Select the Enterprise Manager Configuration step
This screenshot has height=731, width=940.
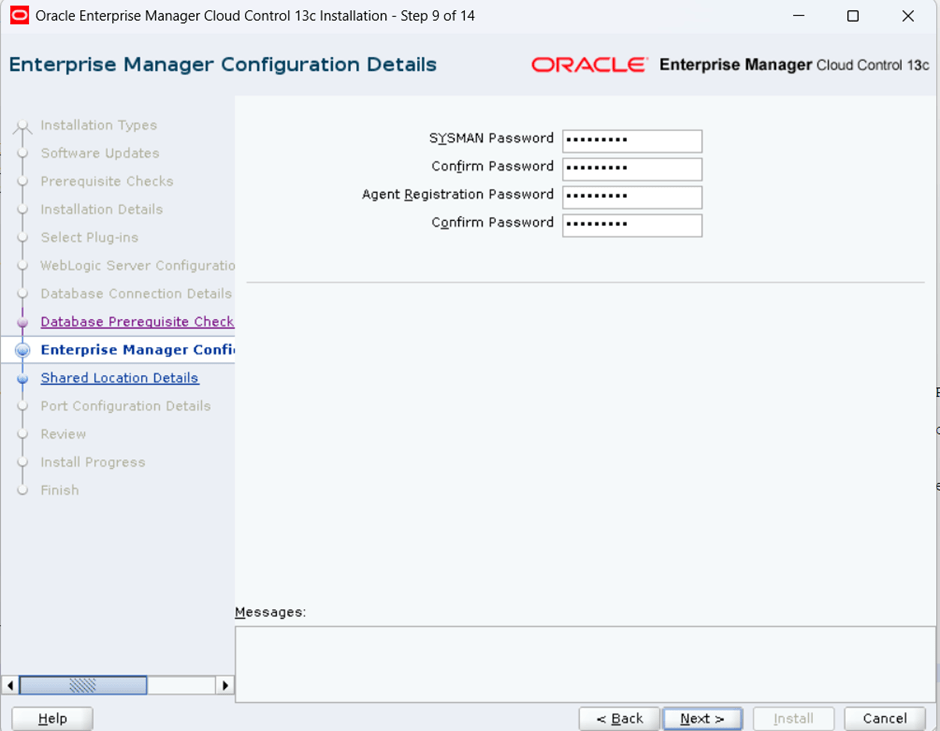point(137,350)
